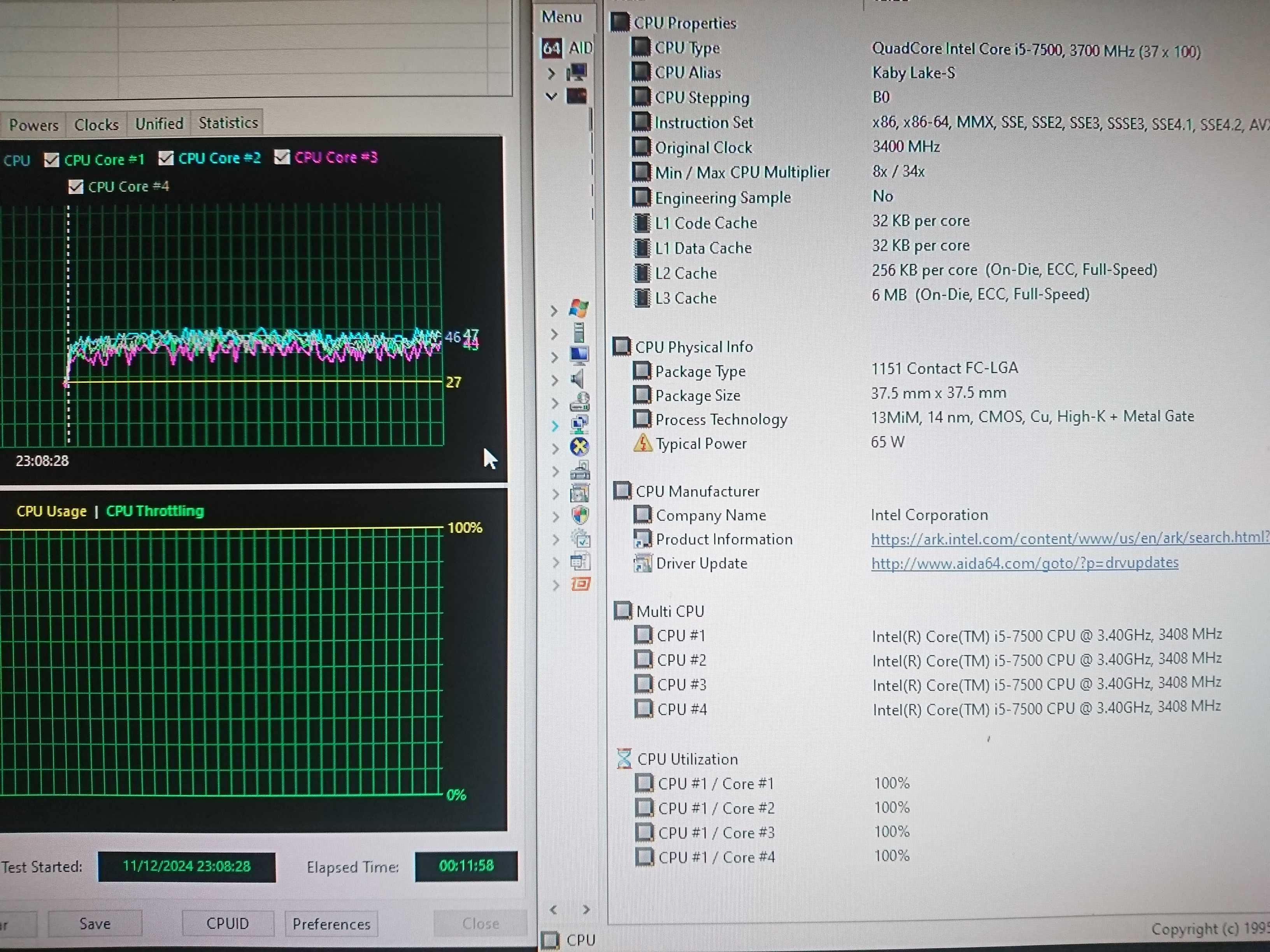Switch to the Statistics tab
Image resolution: width=1270 pixels, height=952 pixels.
(x=228, y=122)
